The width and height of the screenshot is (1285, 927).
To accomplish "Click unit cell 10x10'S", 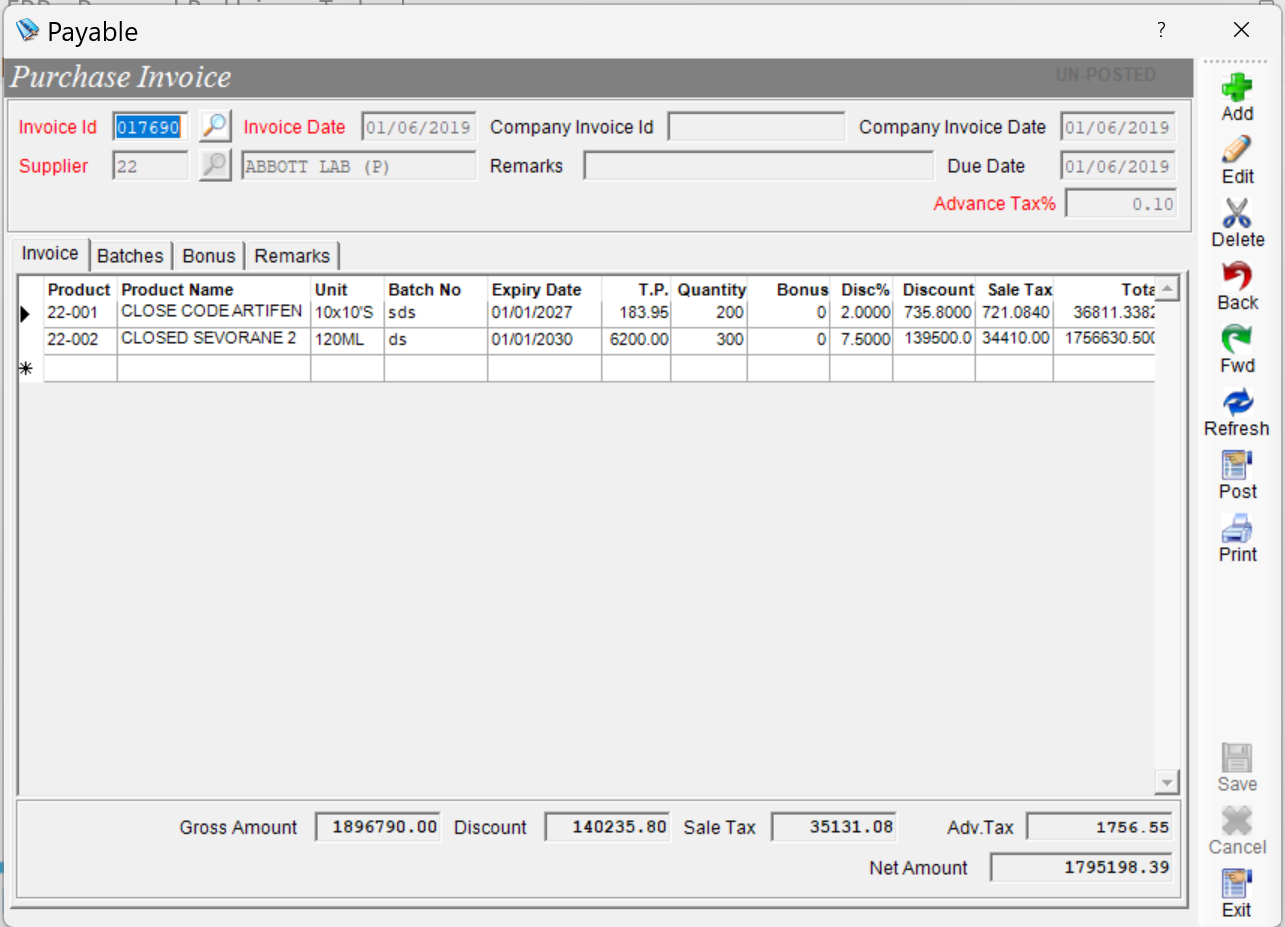I will tap(347, 313).
